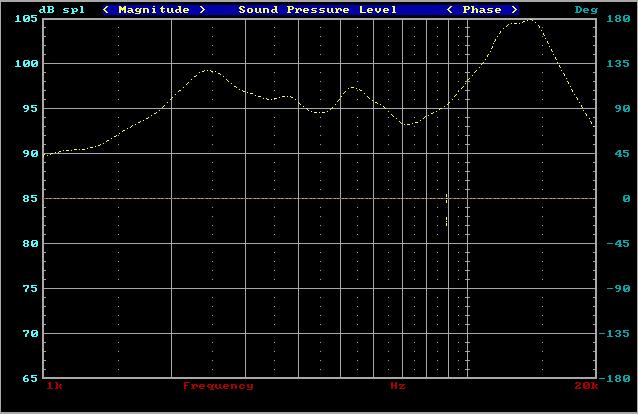Click the red Hz axis label
Screen dimensions: 638x414
click(398, 386)
